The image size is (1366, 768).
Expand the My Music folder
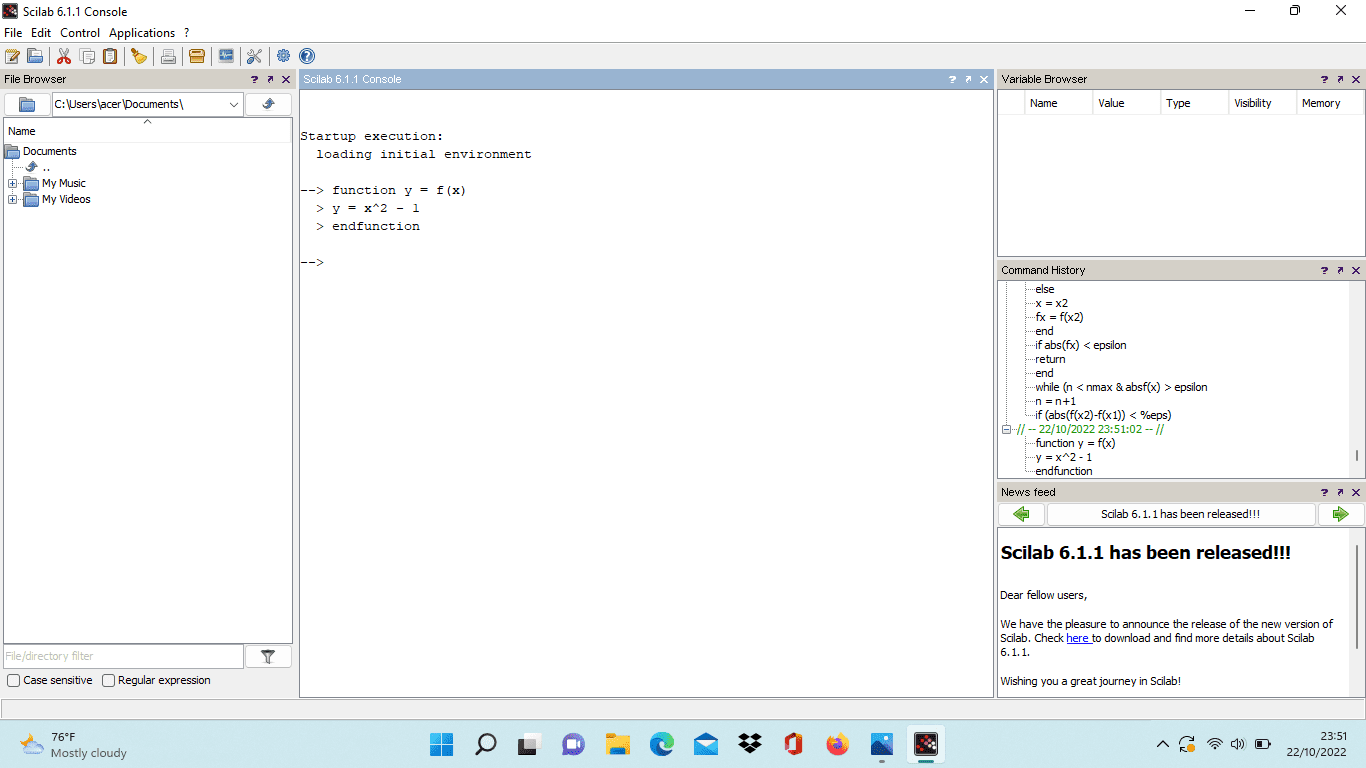(13, 183)
